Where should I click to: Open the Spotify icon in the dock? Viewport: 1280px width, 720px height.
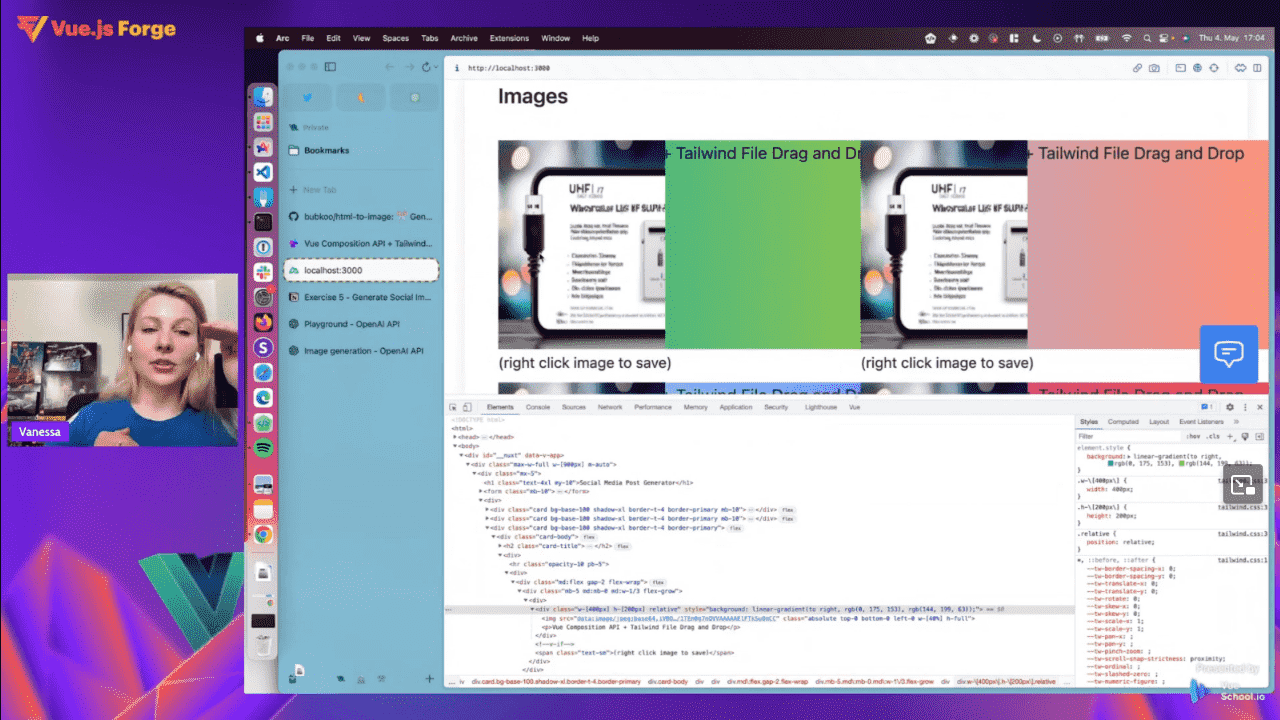pyautogui.click(x=263, y=447)
